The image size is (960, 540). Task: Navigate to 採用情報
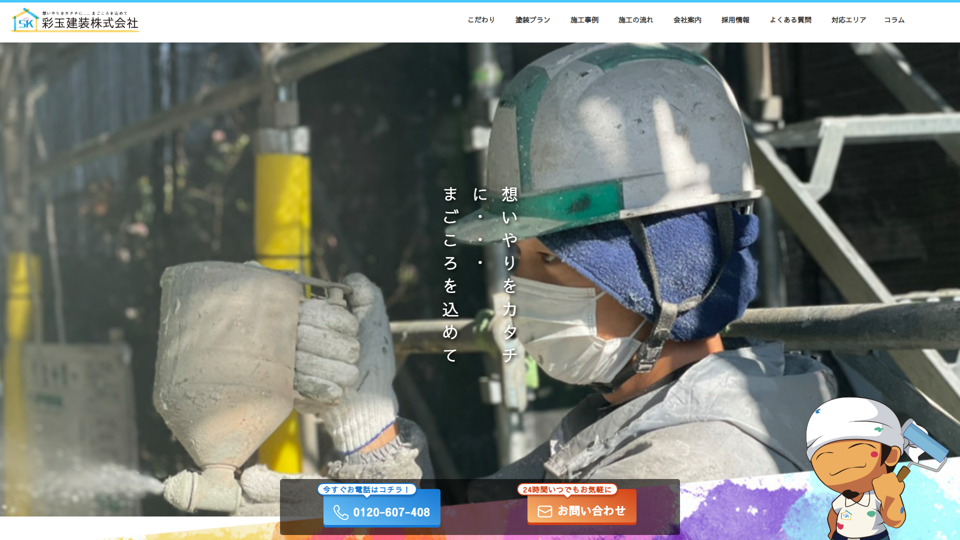[x=735, y=20]
